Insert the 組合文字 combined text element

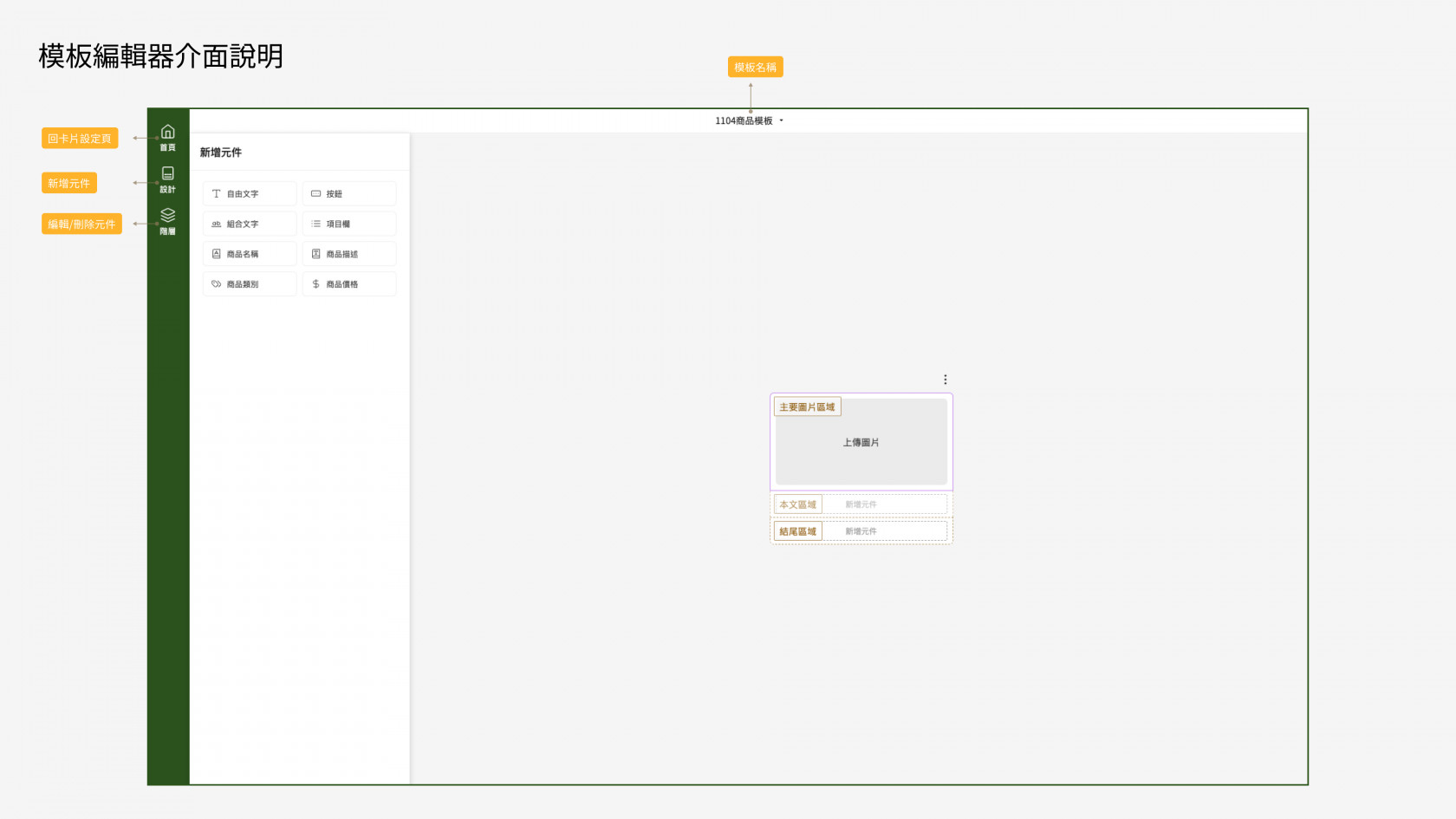tap(250, 224)
